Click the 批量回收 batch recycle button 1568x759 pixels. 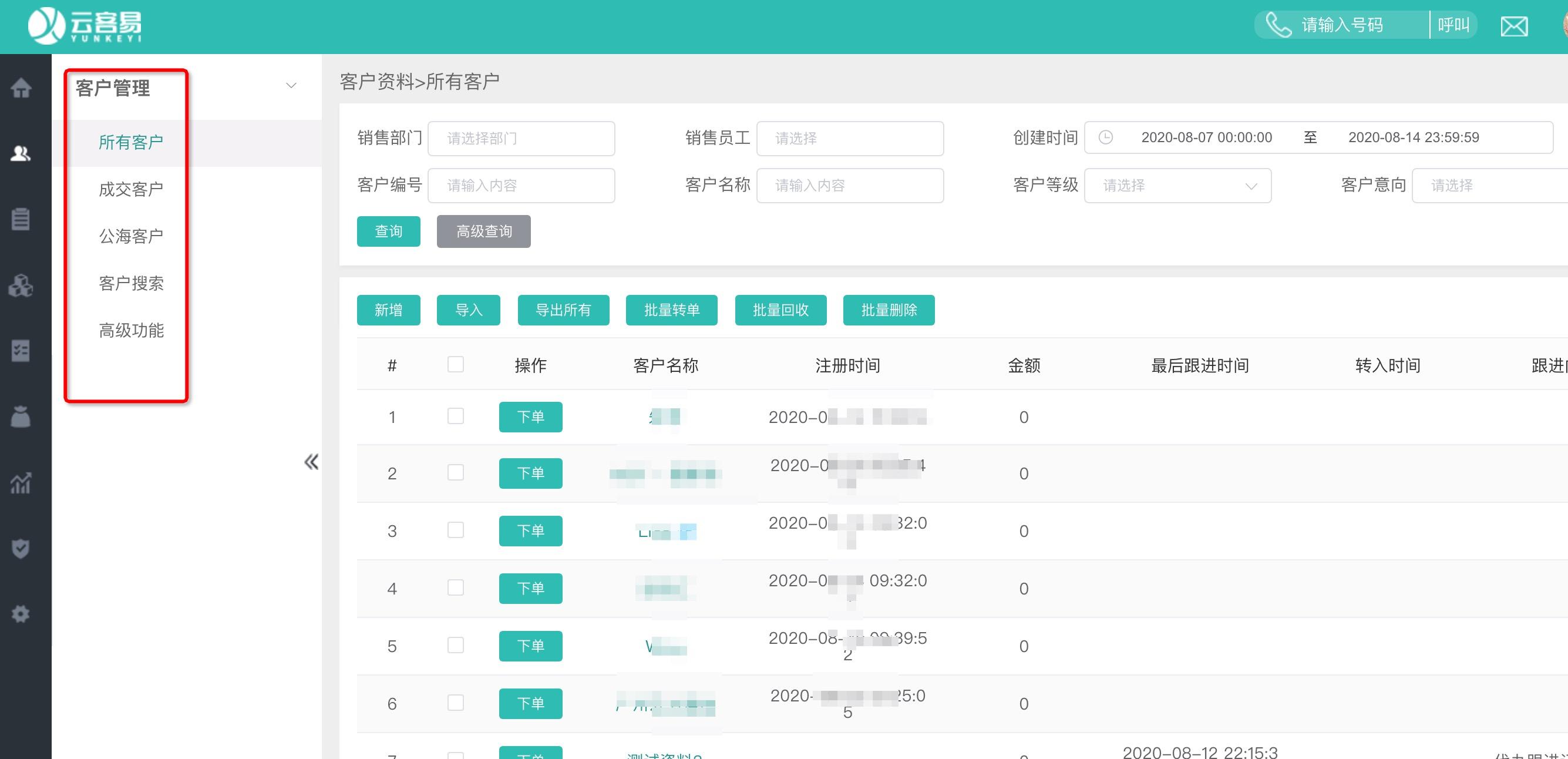(x=780, y=310)
